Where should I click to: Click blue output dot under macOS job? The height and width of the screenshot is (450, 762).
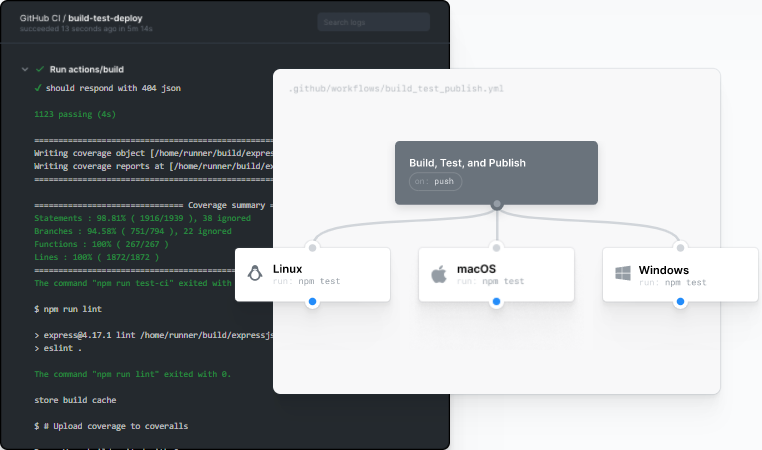coord(497,301)
